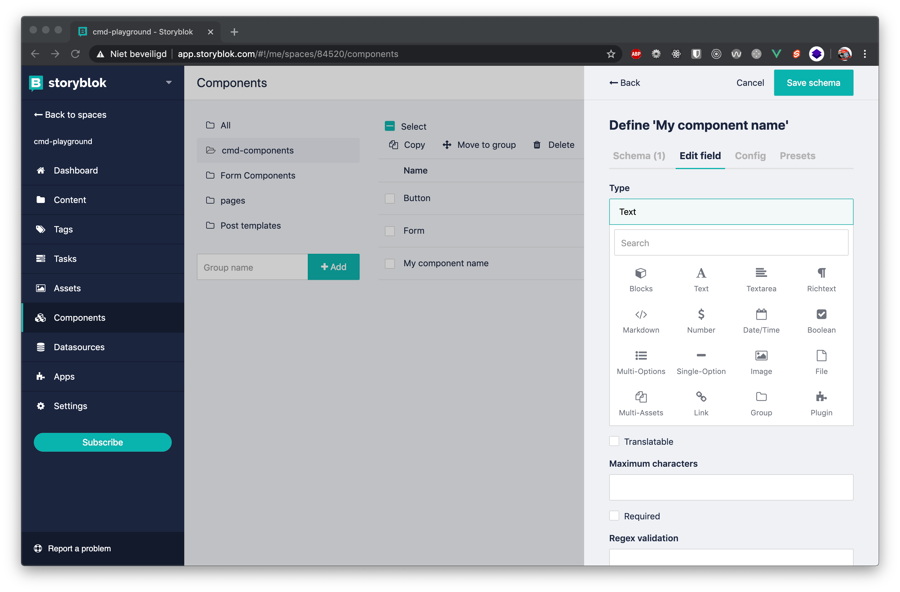
Task: Pick the Markdown field type icon
Action: click(641, 315)
